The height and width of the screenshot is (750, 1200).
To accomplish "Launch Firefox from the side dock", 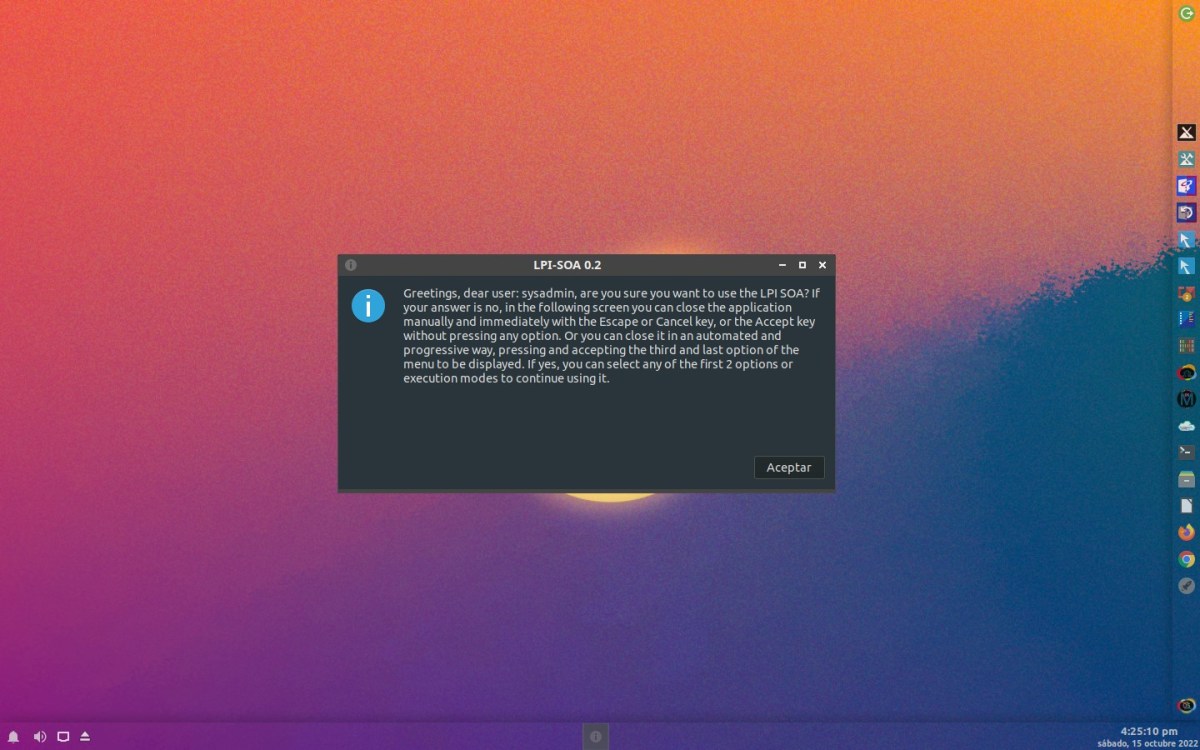I will click(x=1186, y=532).
